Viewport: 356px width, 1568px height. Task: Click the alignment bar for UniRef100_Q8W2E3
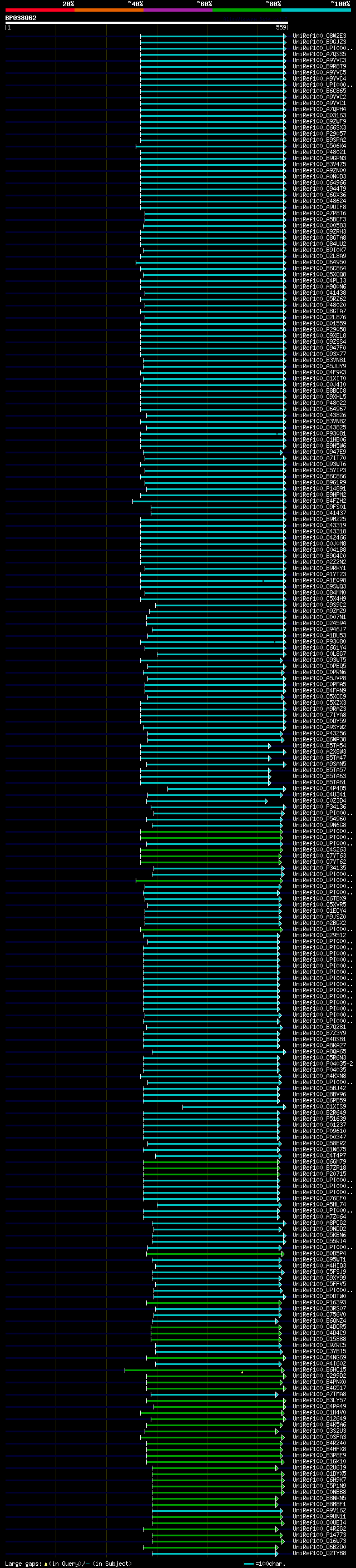213,36
